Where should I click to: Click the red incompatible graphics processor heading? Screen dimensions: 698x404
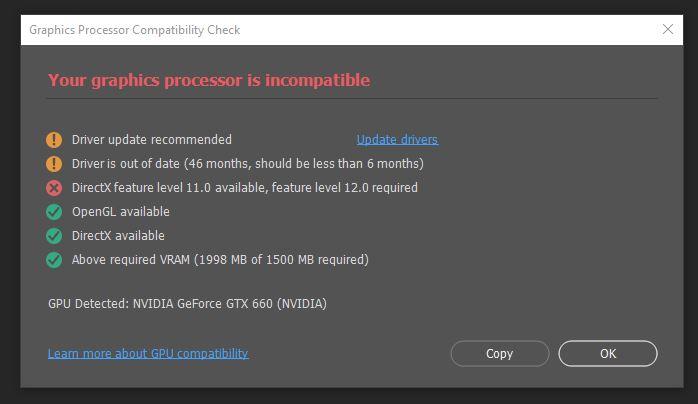coord(209,80)
